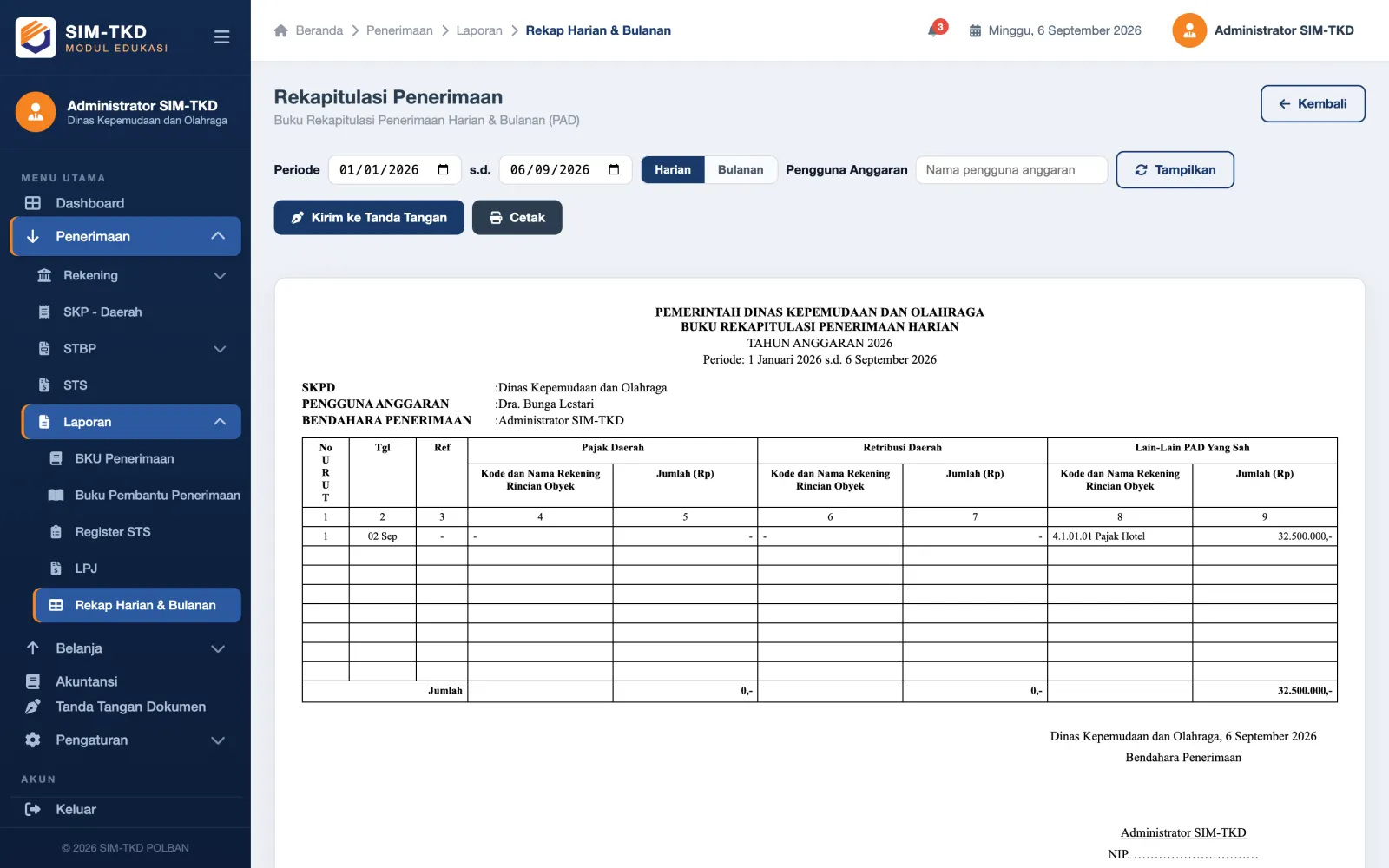Screen dimensions: 1389x868
Task: Click the Keluar logout icon
Action: [33, 809]
